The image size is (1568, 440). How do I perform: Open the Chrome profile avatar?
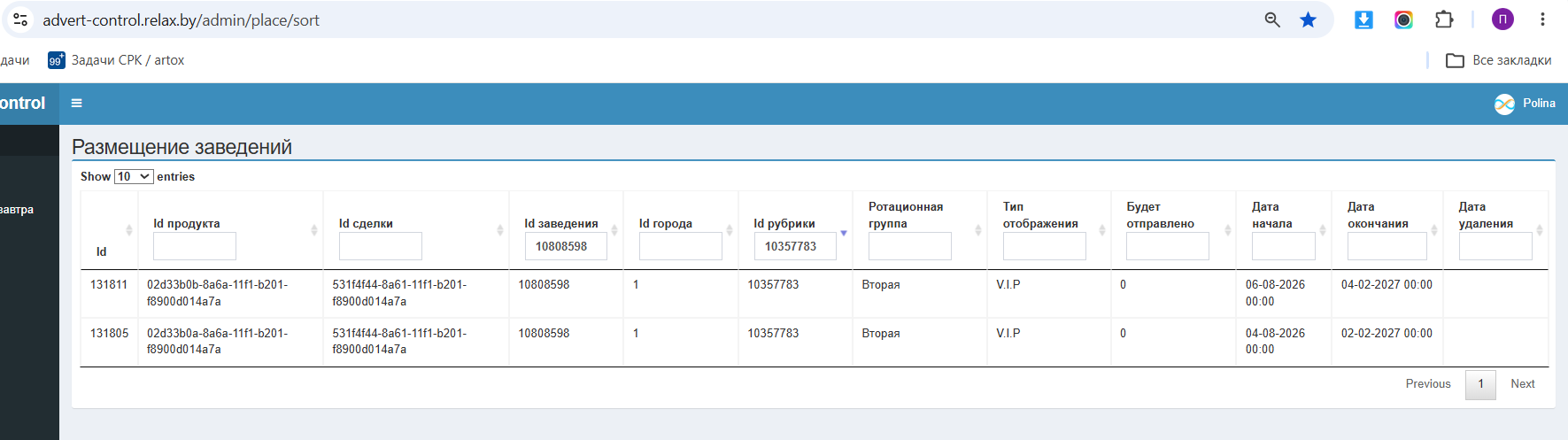[1502, 19]
